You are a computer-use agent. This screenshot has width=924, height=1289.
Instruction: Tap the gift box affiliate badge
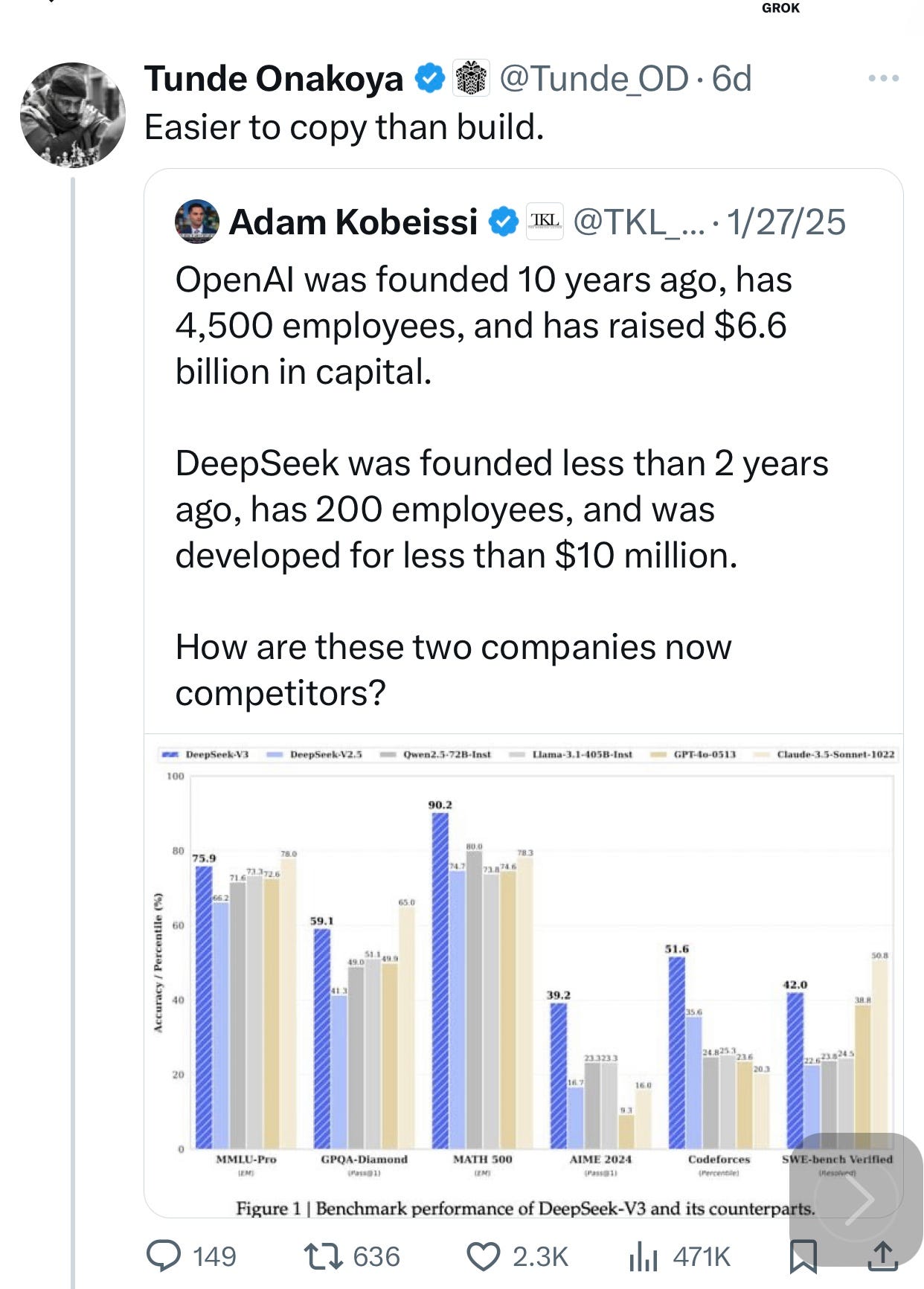[x=471, y=78]
